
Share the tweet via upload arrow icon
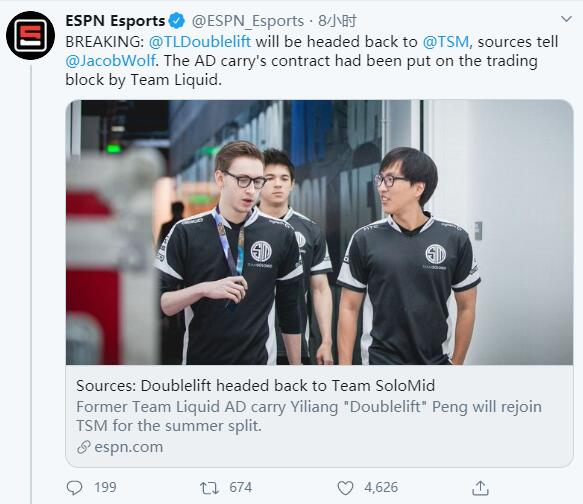[480, 488]
